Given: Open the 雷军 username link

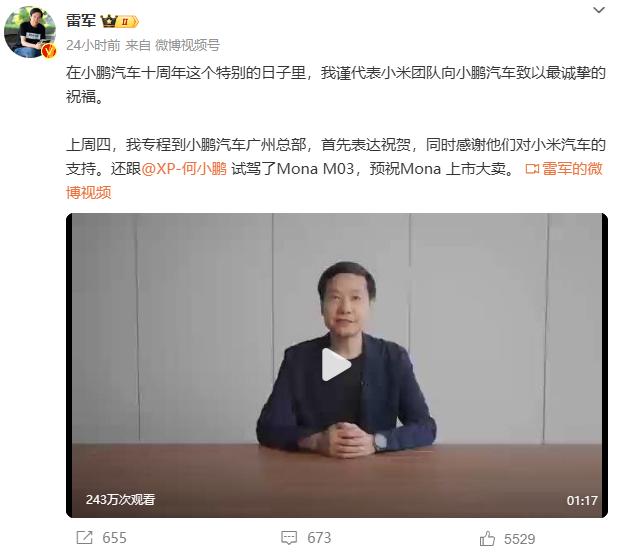Looking at the screenshot, I should click(x=81, y=21).
